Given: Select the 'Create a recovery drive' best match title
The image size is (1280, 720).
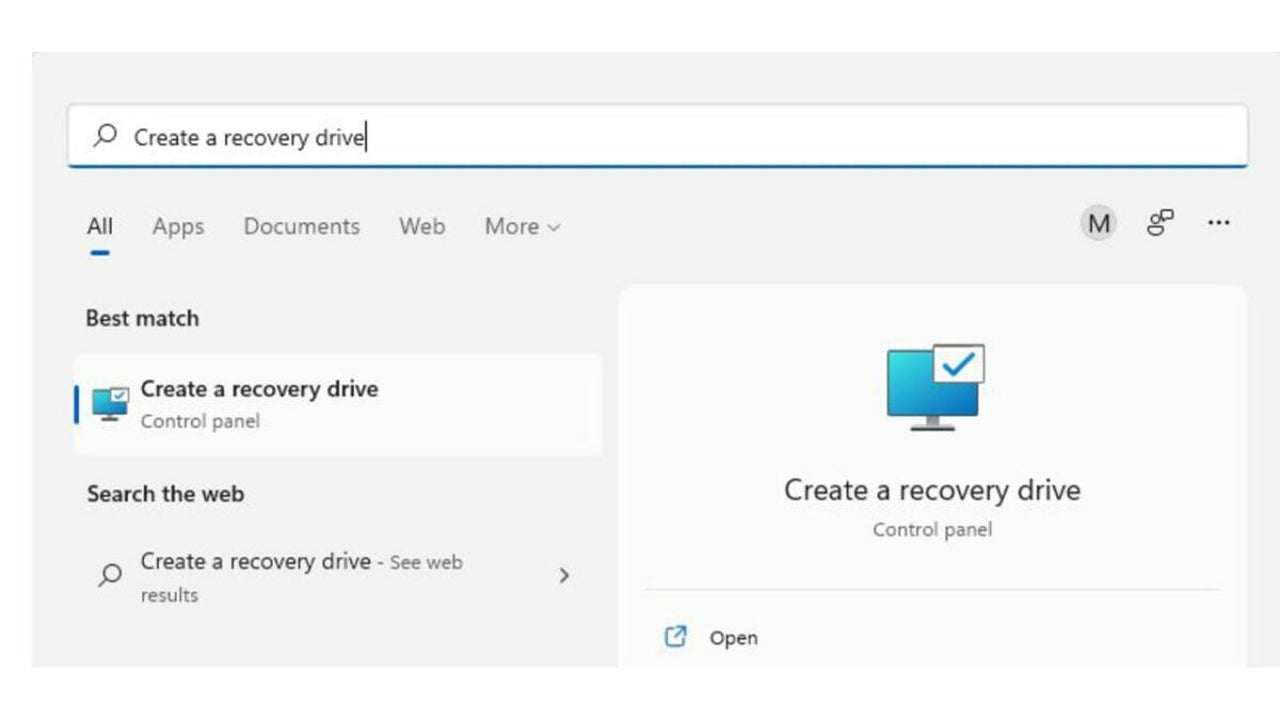Looking at the screenshot, I should [259, 389].
